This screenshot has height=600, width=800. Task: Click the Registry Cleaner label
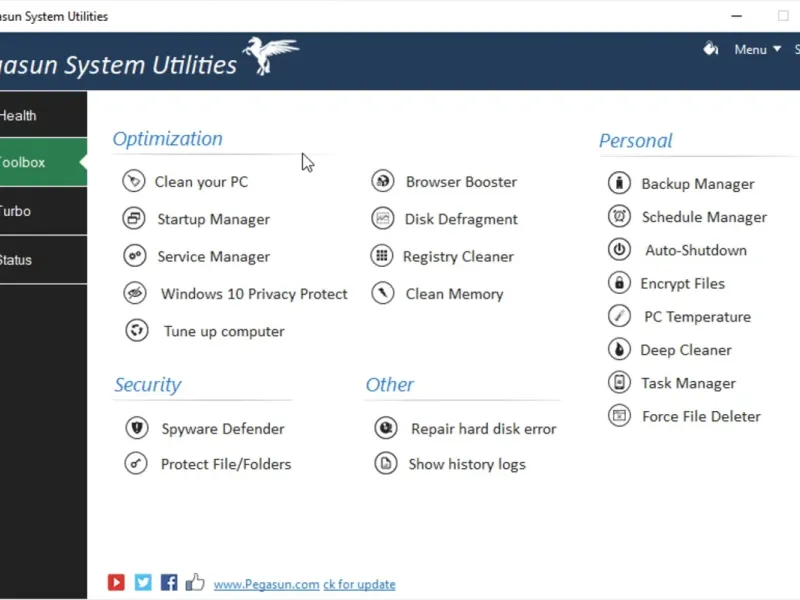tap(458, 257)
